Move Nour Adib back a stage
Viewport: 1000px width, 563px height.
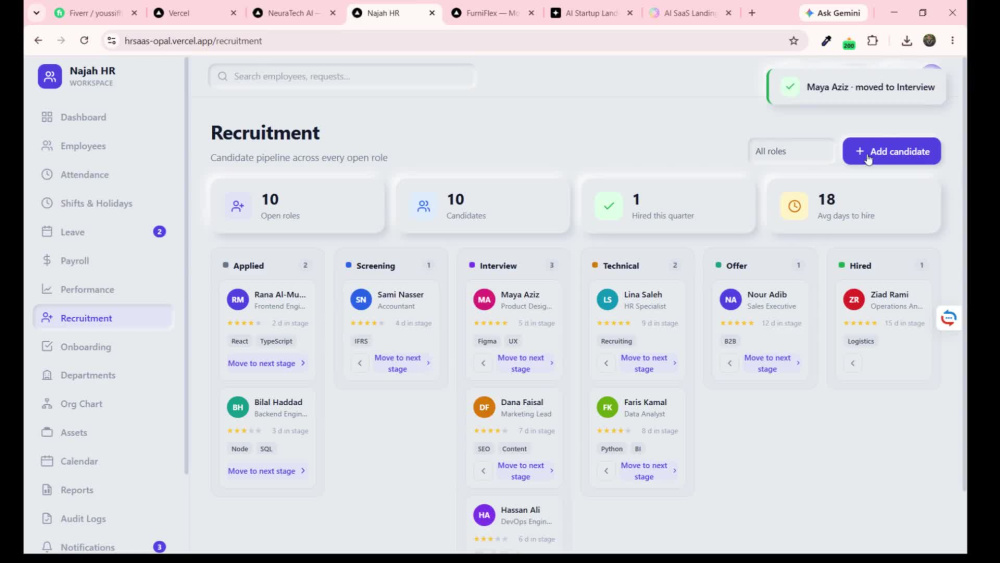click(x=730, y=363)
